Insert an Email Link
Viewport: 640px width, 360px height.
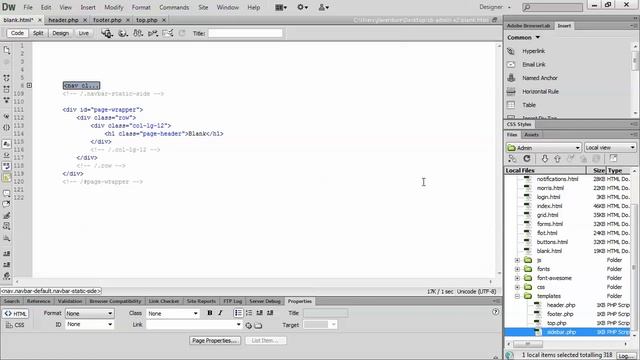point(533,64)
